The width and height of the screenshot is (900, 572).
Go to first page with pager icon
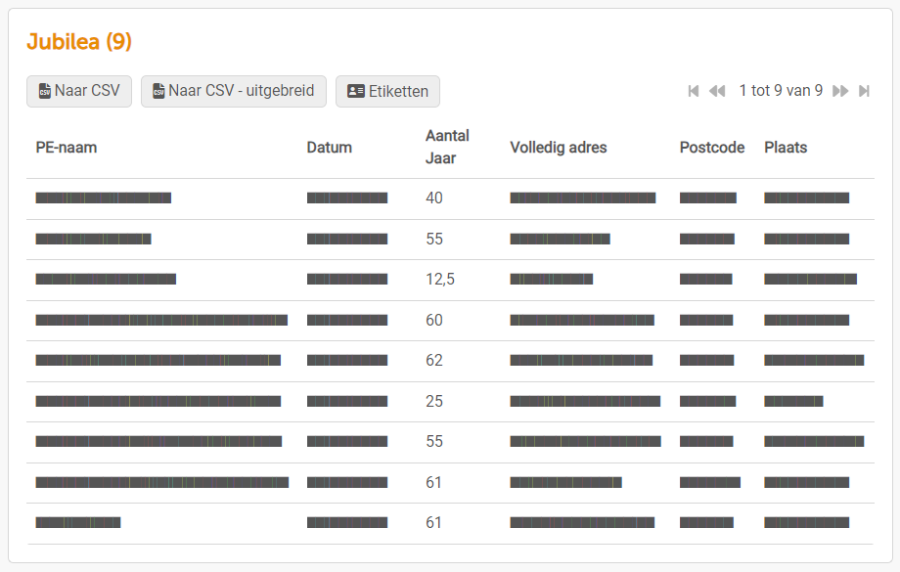point(693,91)
